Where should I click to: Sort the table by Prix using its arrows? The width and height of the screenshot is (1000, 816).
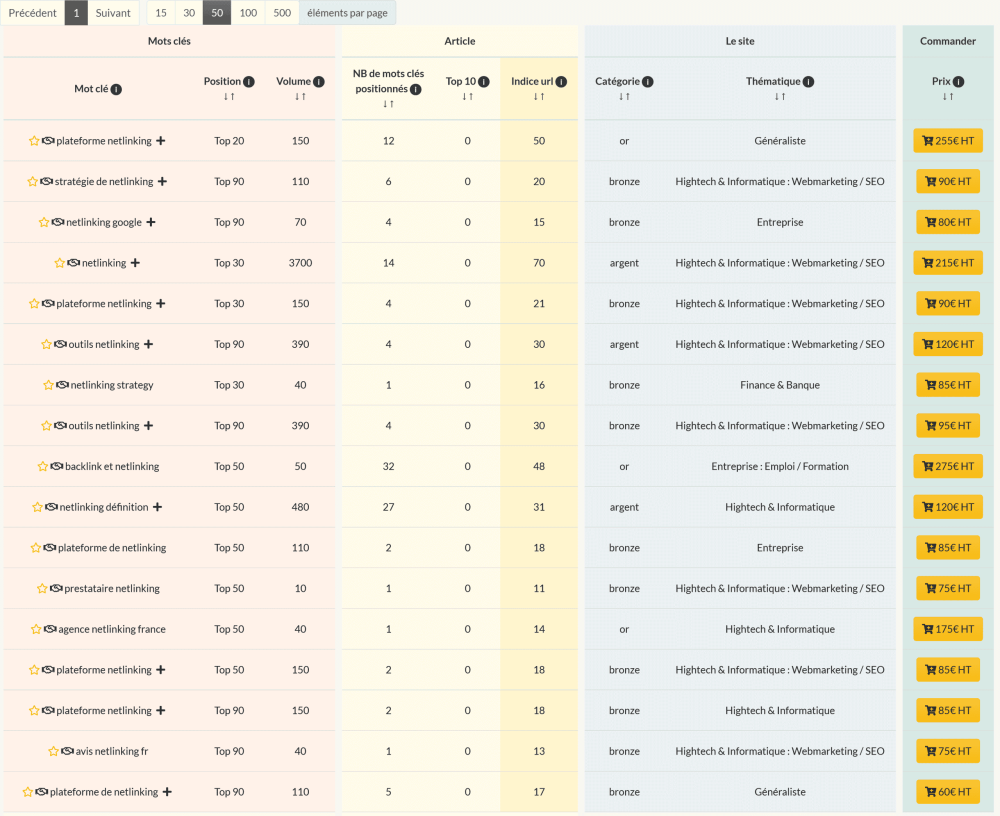(948, 97)
